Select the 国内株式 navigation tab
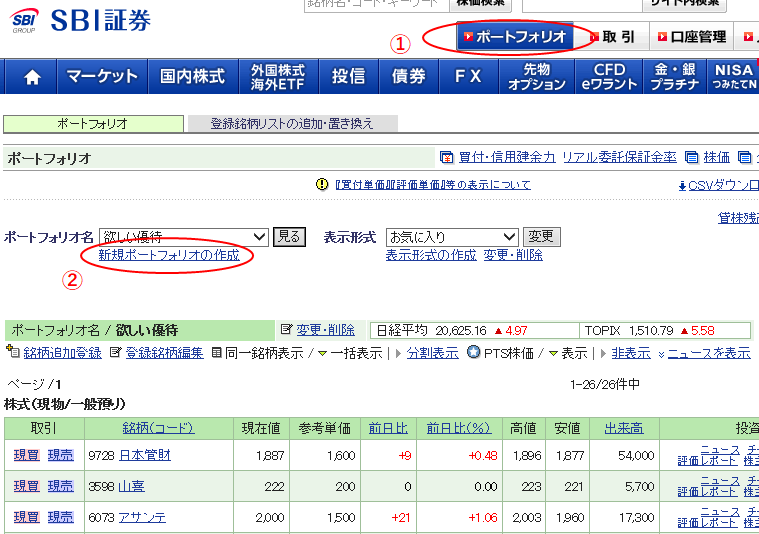 pos(193,76)
